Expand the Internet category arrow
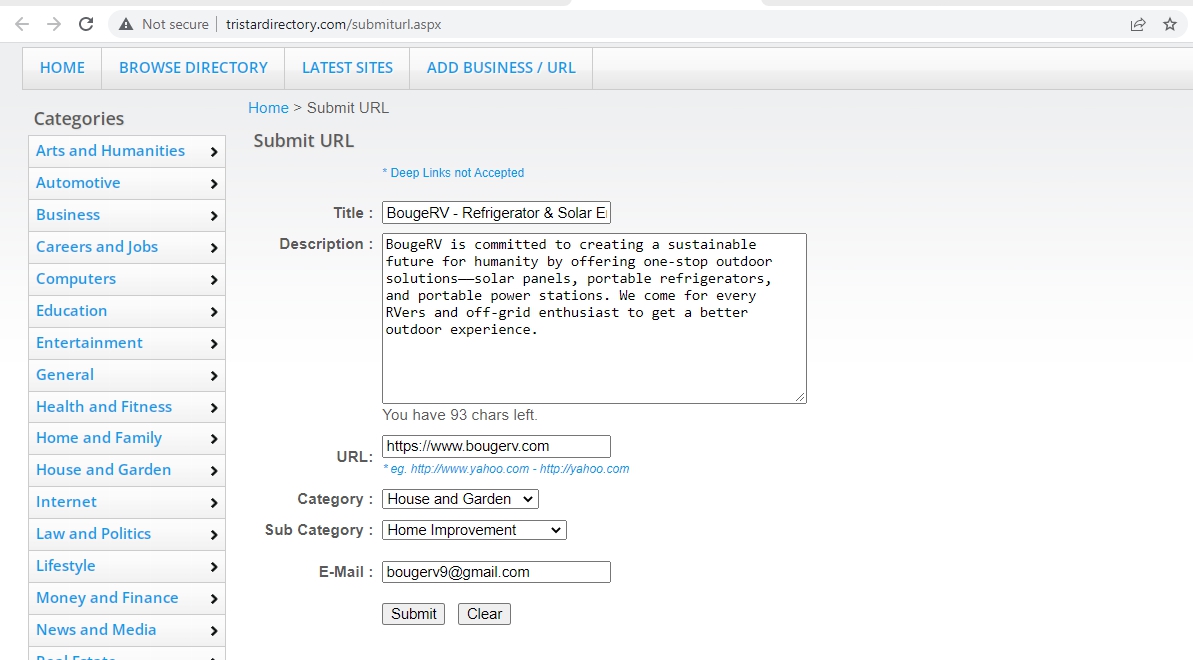 214,503
